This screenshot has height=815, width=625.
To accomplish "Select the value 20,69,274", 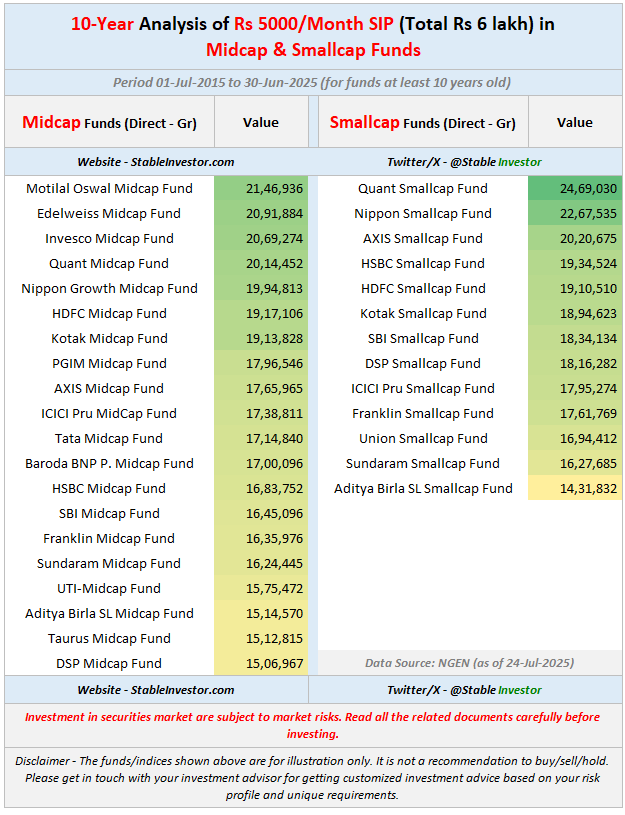I will (274, 238).
